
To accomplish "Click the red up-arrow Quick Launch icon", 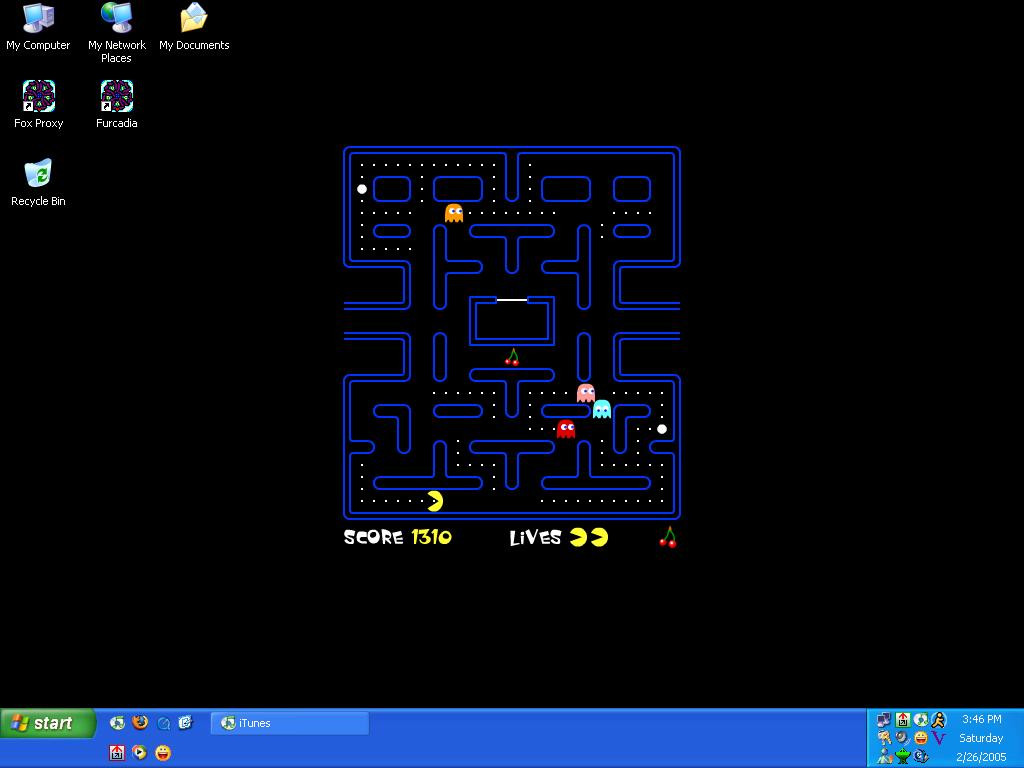I will tap(117, 753).
